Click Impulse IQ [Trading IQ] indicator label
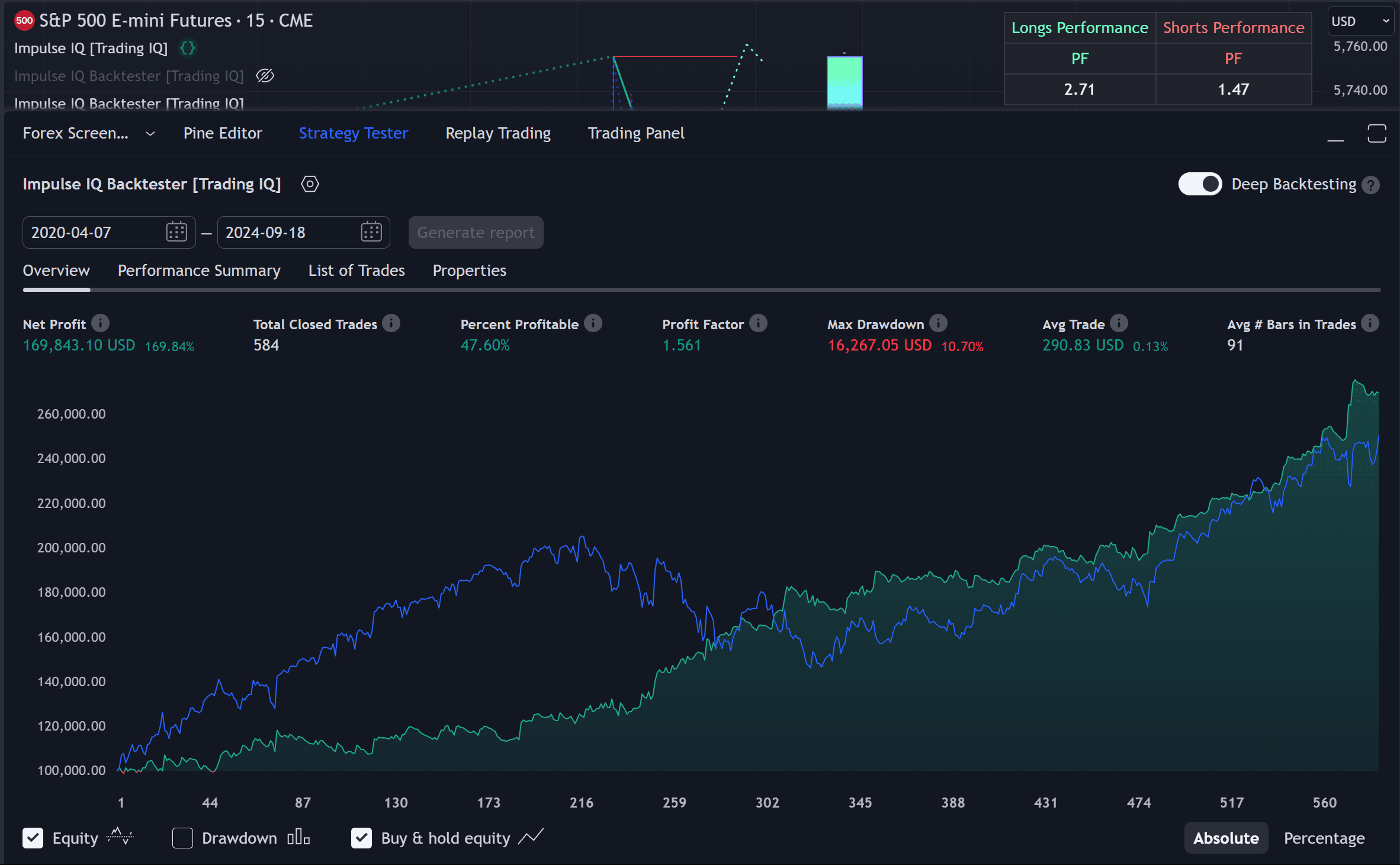The height and width of the screenshot is (865, 1400). (91, 48)
